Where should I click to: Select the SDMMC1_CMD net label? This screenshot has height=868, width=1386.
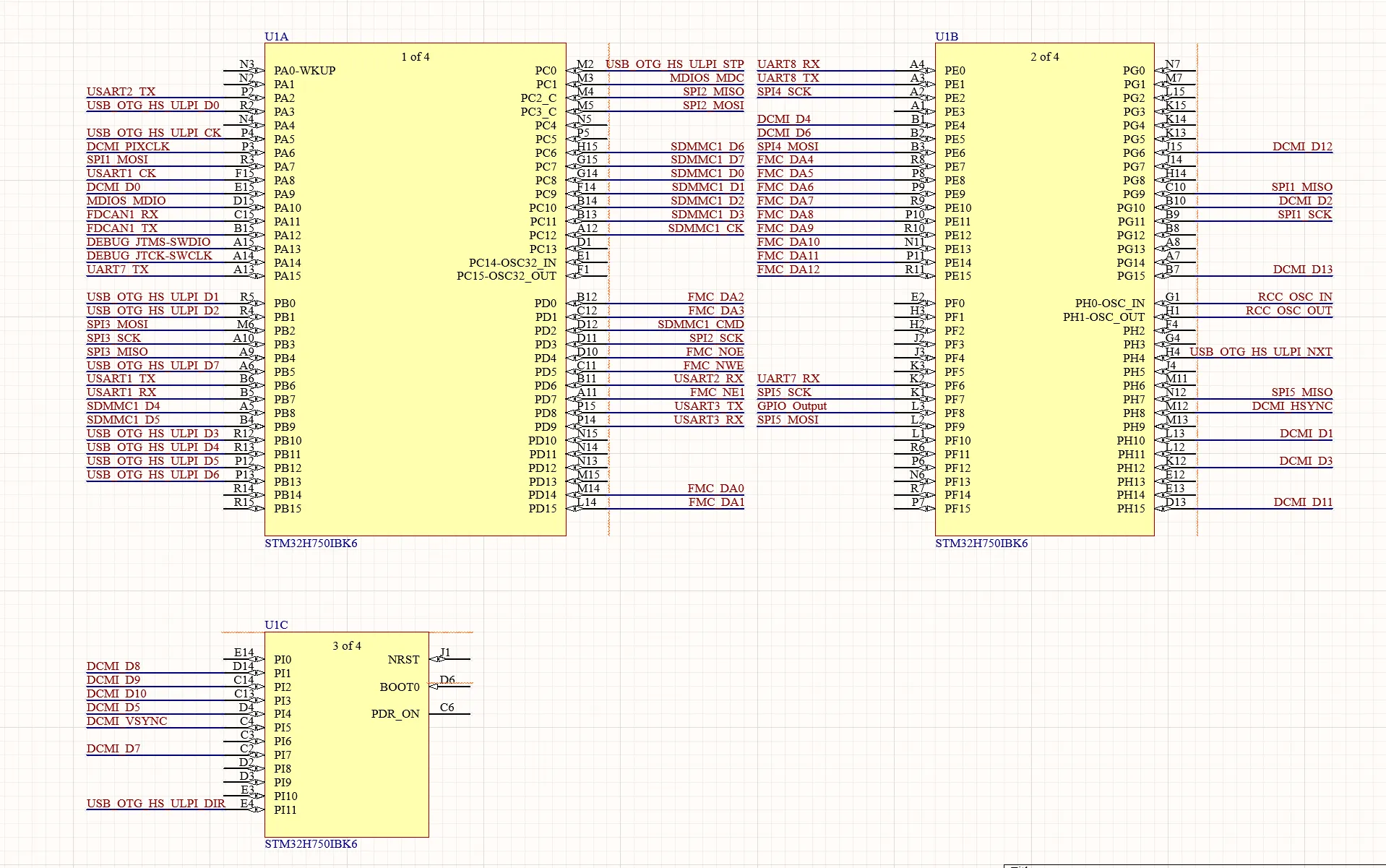[701, 324]
